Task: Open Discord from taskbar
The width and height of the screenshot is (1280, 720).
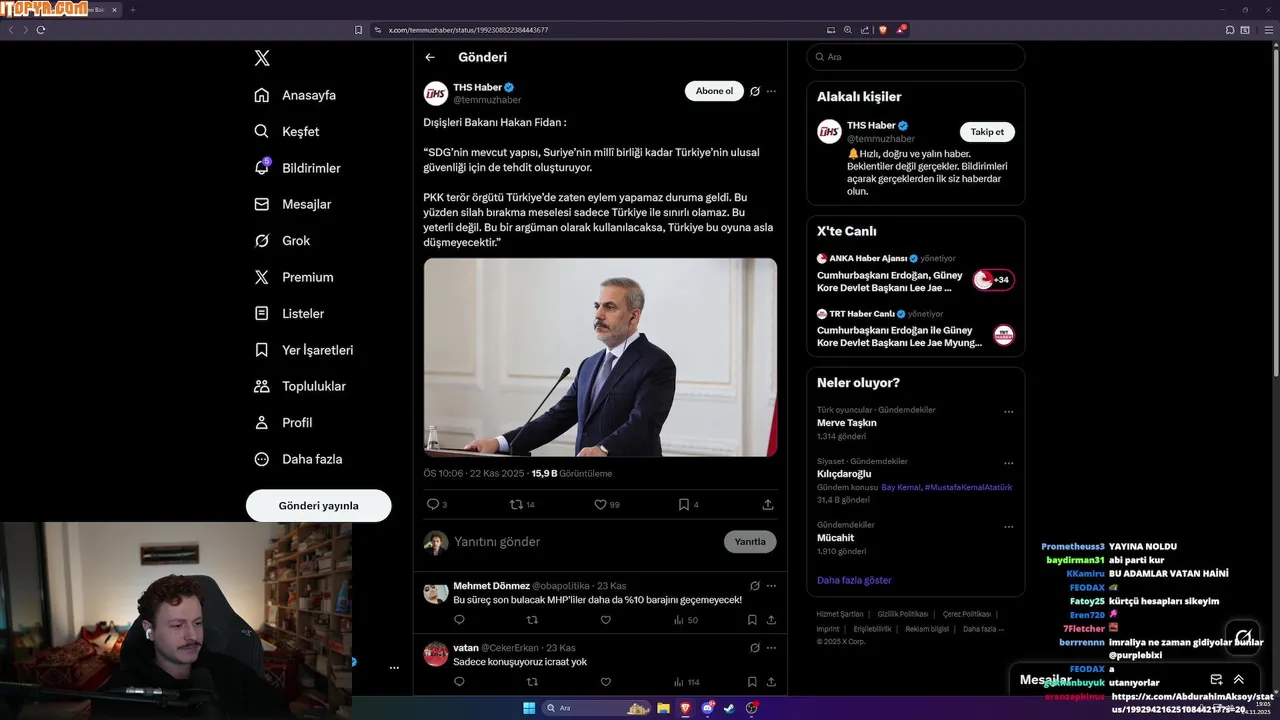Action: [x=707, y=708]
